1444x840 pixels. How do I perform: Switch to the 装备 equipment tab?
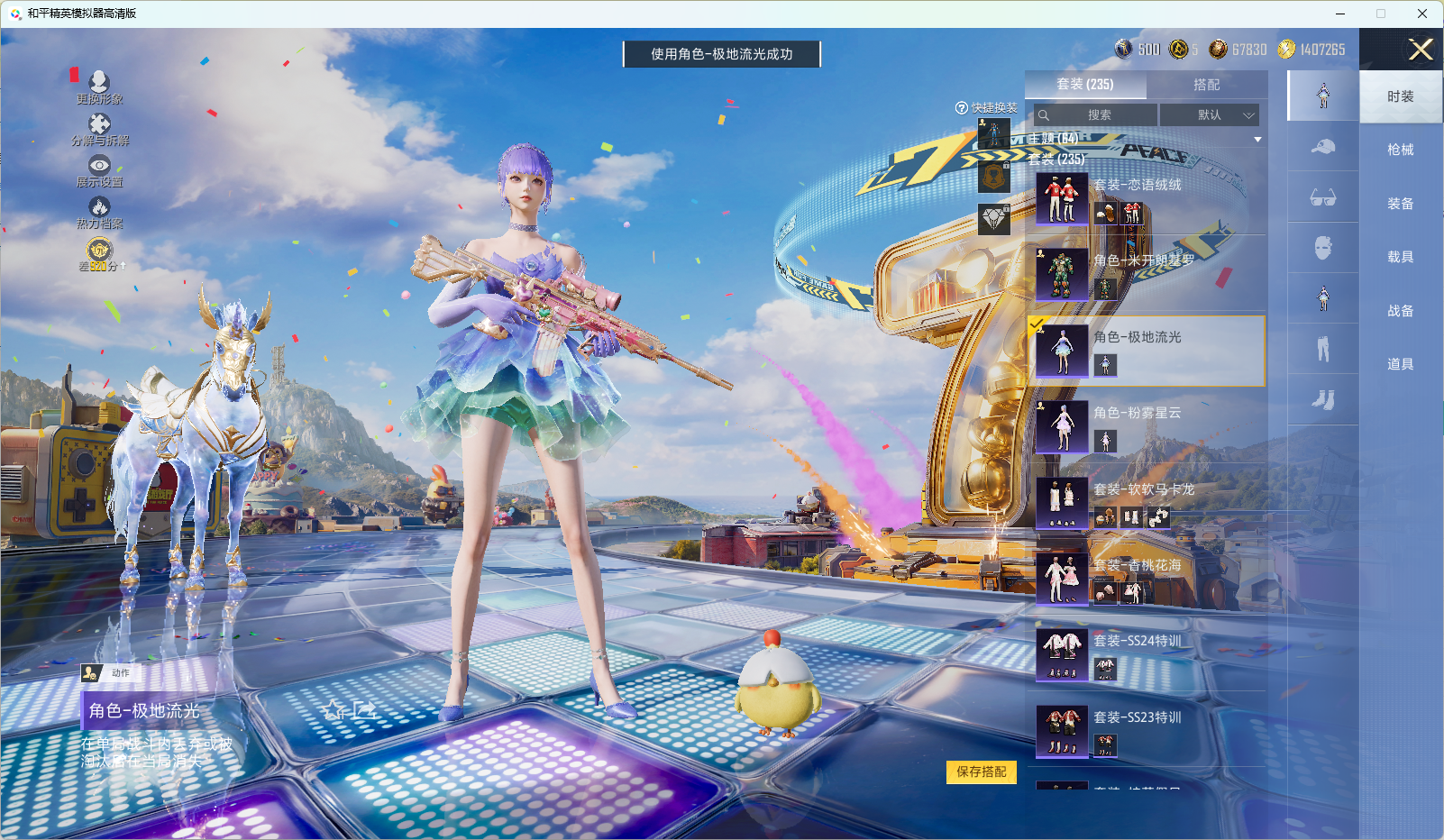tap(1401, 204)
